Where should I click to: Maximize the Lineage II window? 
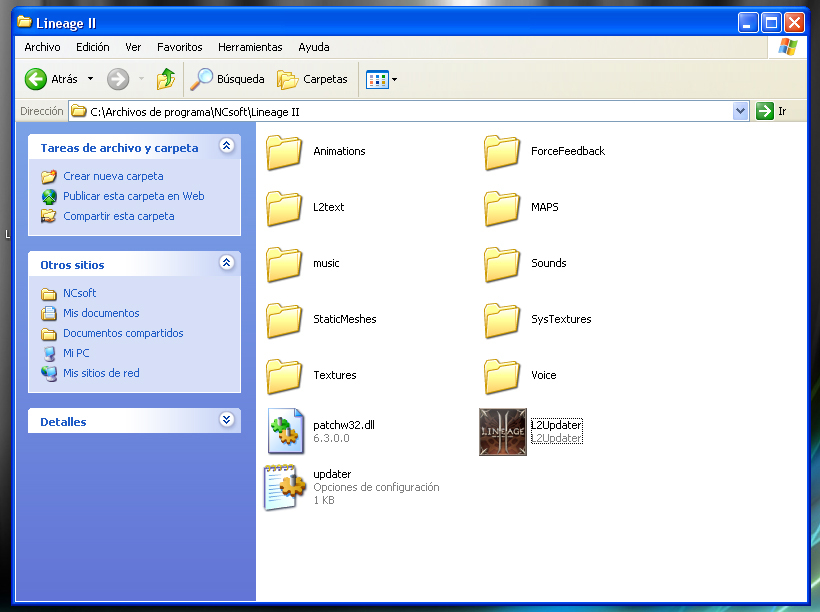coord(771,23)
